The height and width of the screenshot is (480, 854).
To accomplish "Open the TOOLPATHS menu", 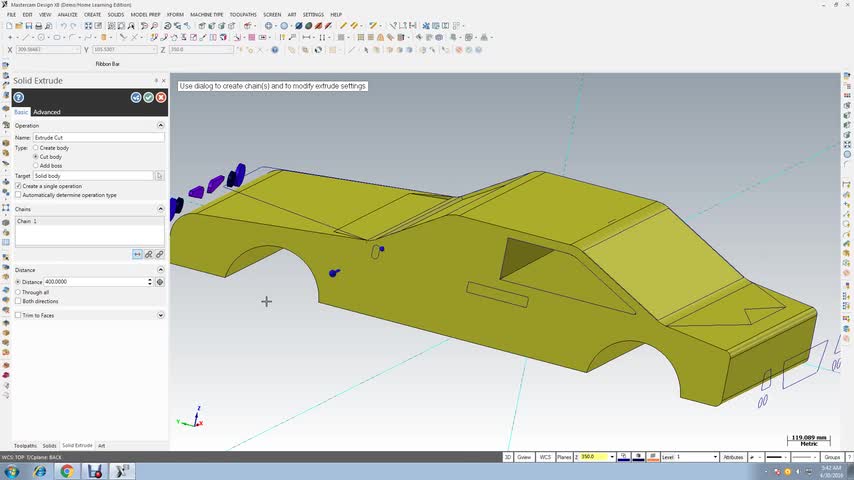I will click(x=243, y=15).
